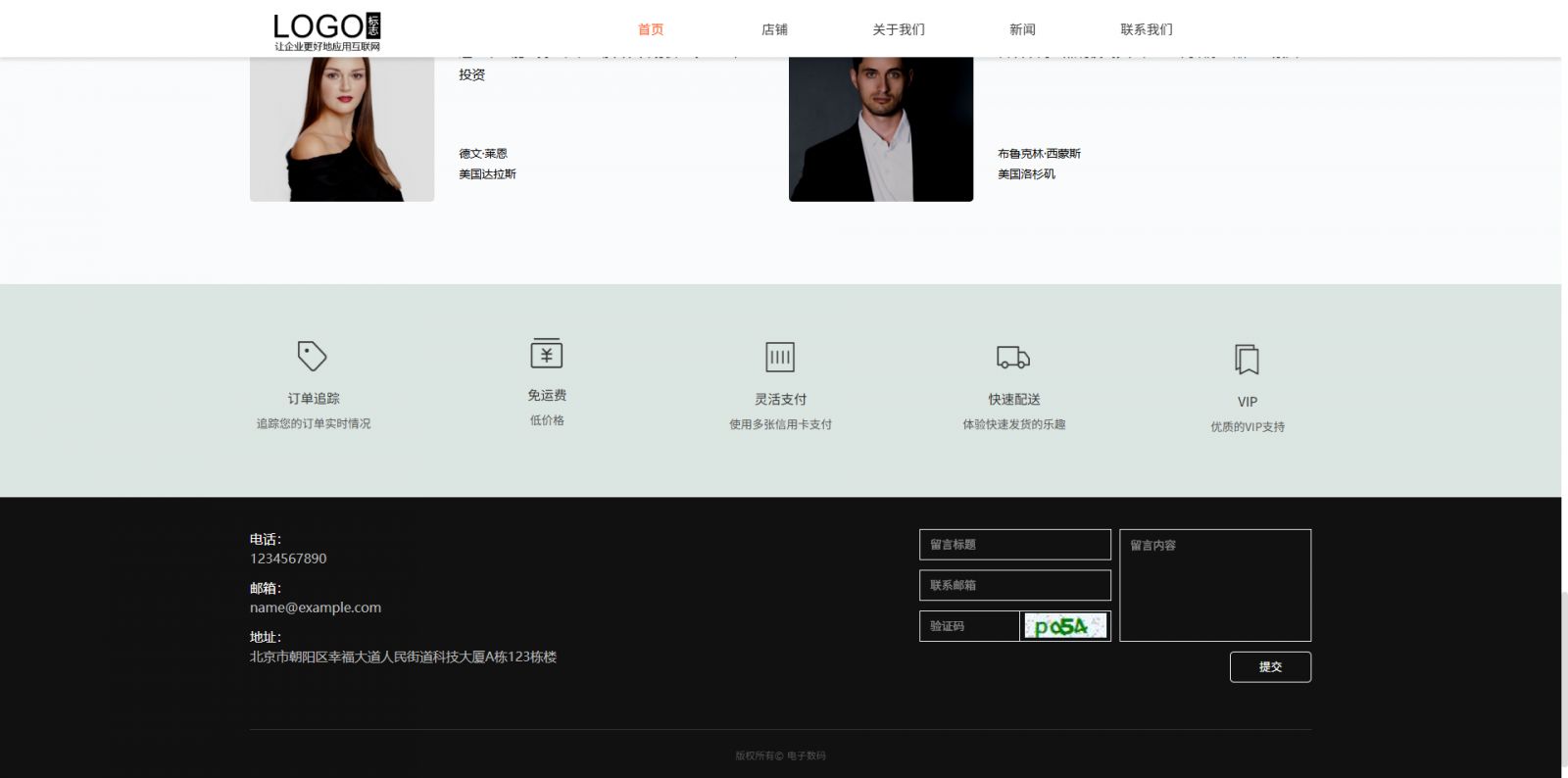
Task: Click the order tracking tag icon
Action: point(312,356)
